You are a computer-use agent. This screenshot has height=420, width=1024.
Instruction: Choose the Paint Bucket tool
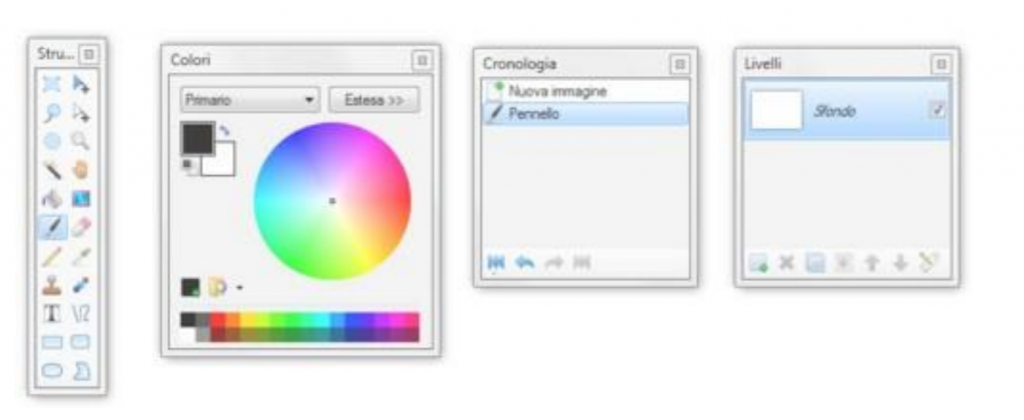(x=52, y=199)
